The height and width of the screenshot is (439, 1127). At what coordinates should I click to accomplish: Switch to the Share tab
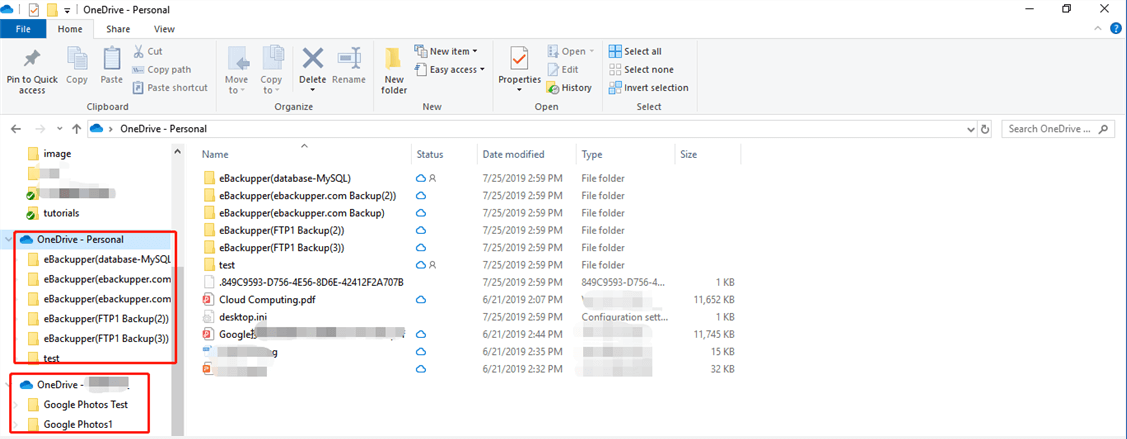pos(118,29)
